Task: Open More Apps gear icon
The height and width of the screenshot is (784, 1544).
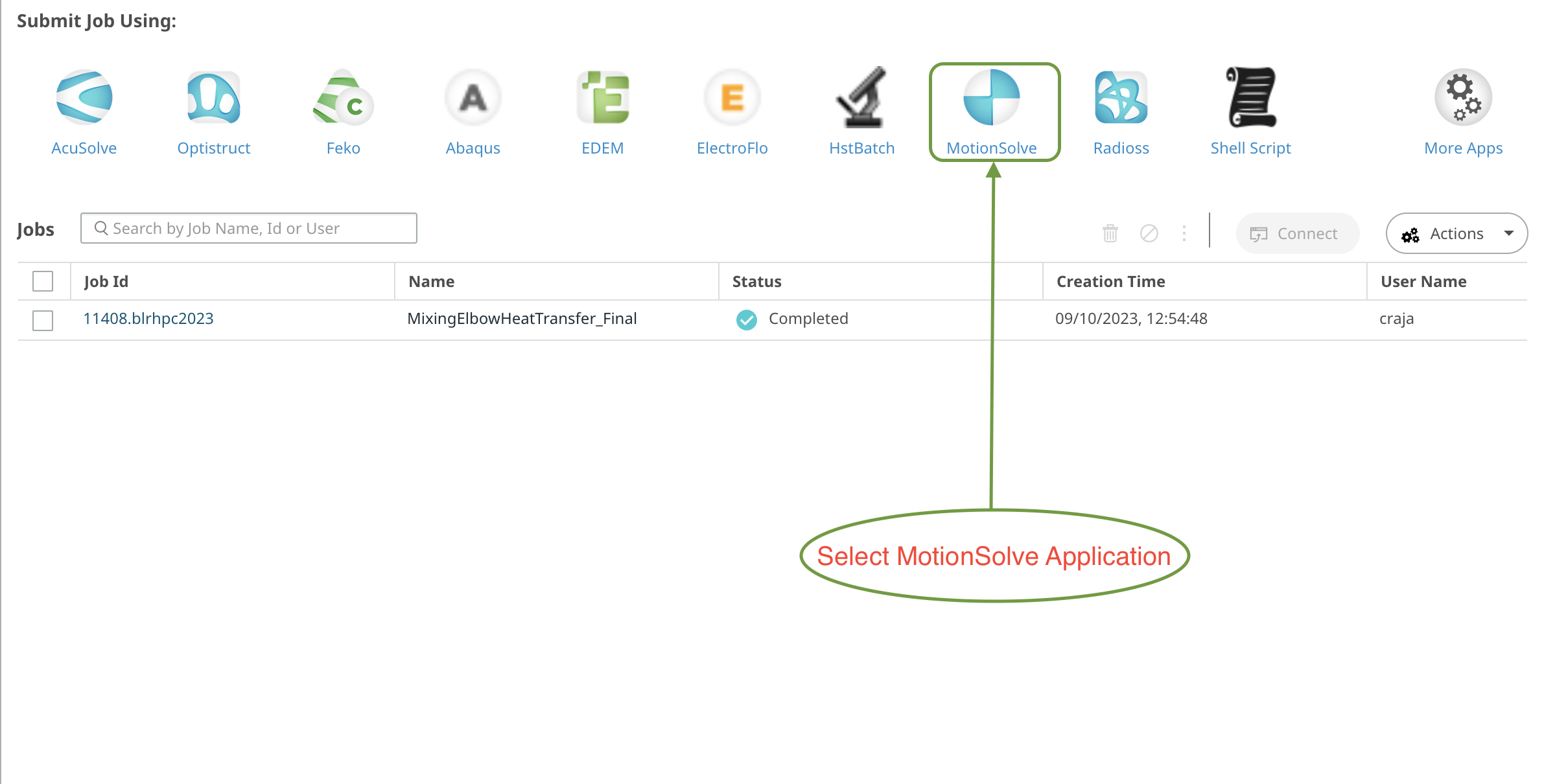Action: pyautogui.click(x=1463, y=98)
